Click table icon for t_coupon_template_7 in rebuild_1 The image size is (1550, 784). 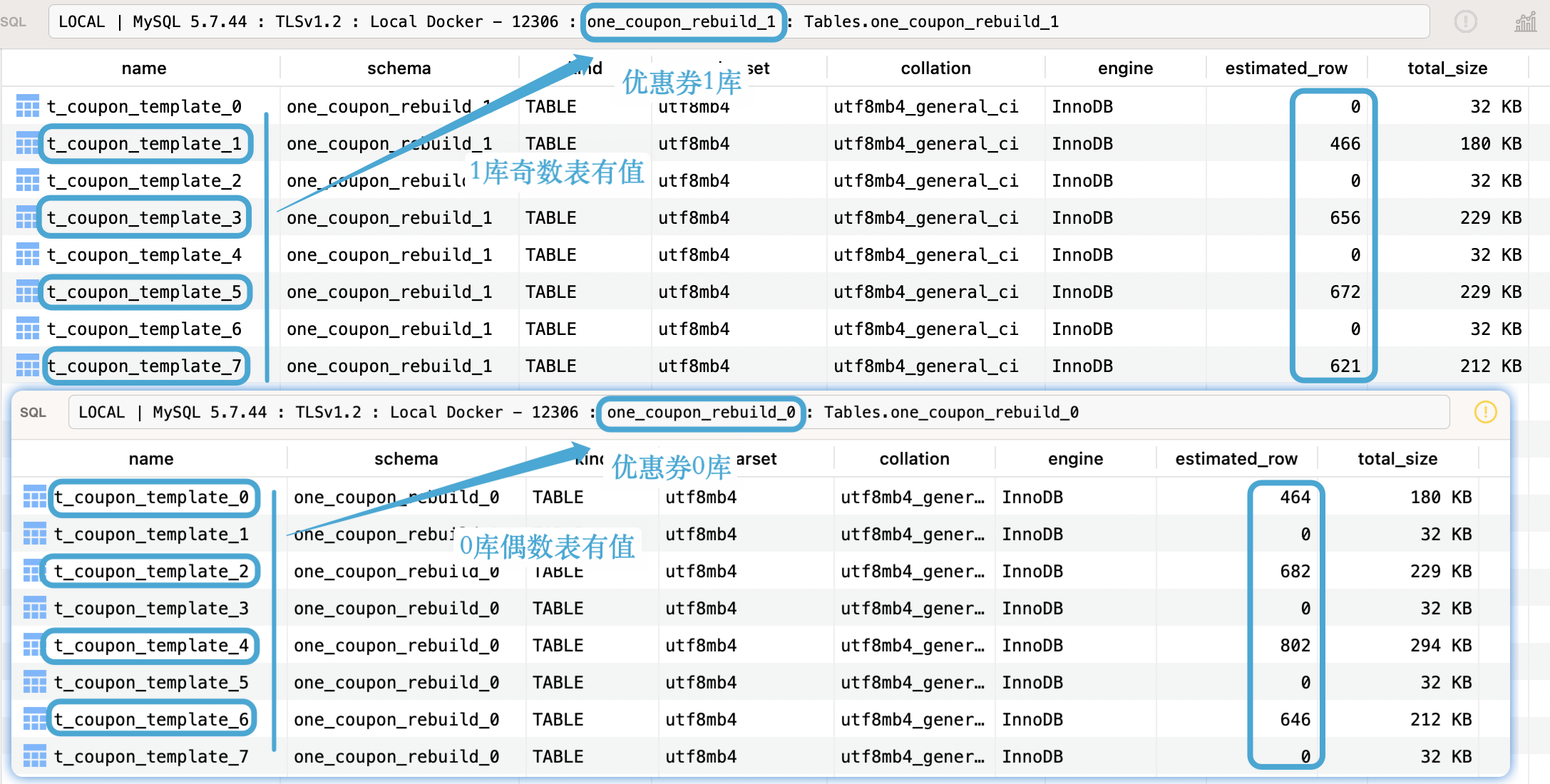tap(28, 366)
